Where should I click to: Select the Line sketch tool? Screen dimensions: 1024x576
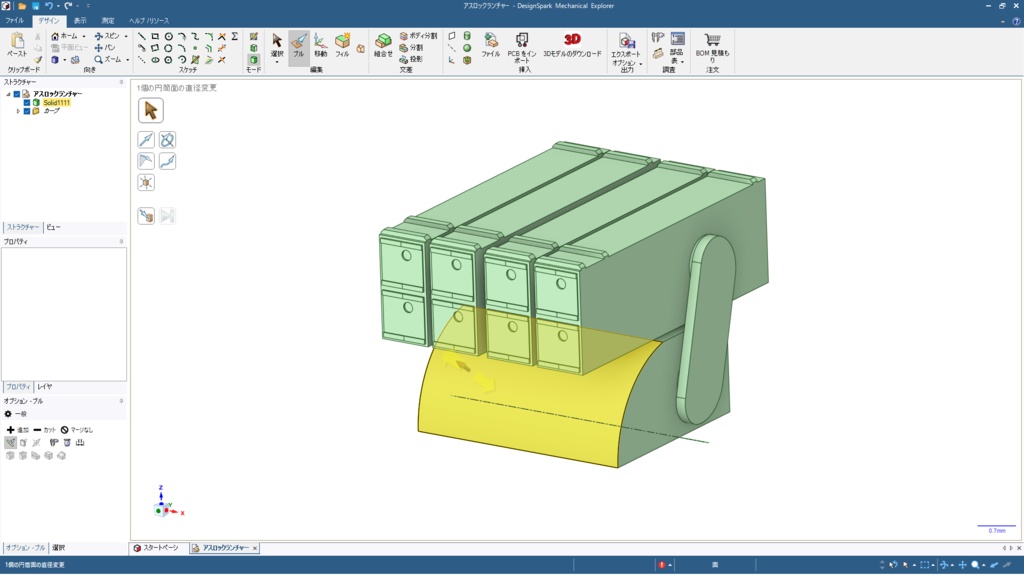(x=142, y=37)
